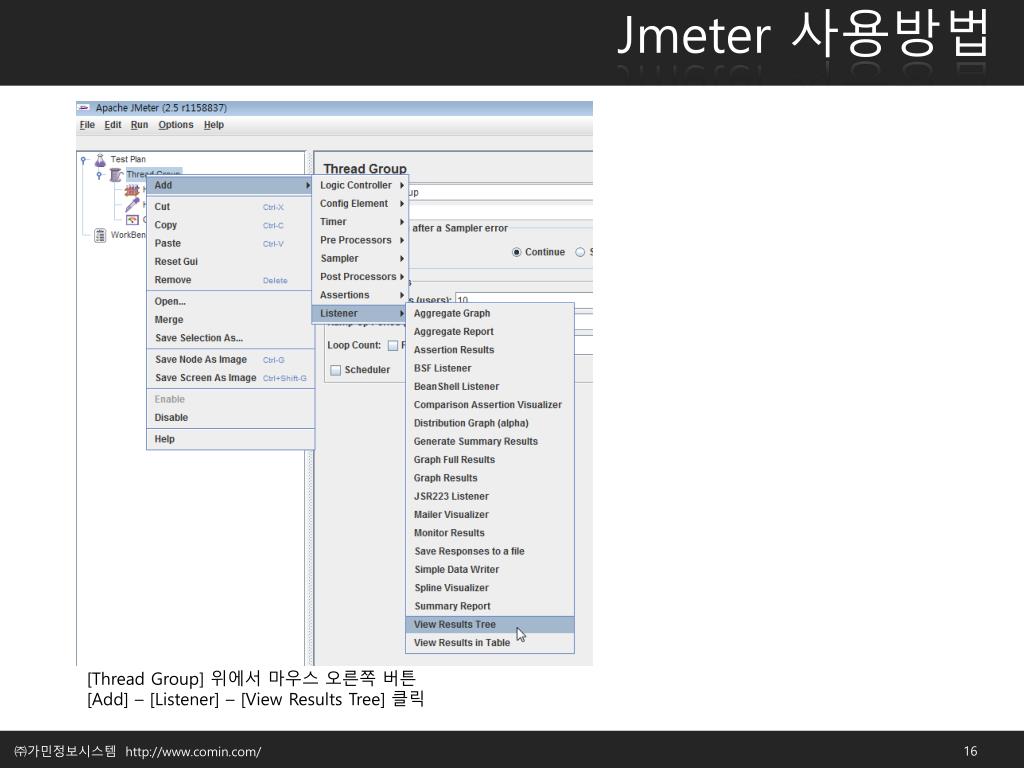Screen dimensions: 1024x768
Task: Click the pipette element icon in tree
Action: coord(133,205)
